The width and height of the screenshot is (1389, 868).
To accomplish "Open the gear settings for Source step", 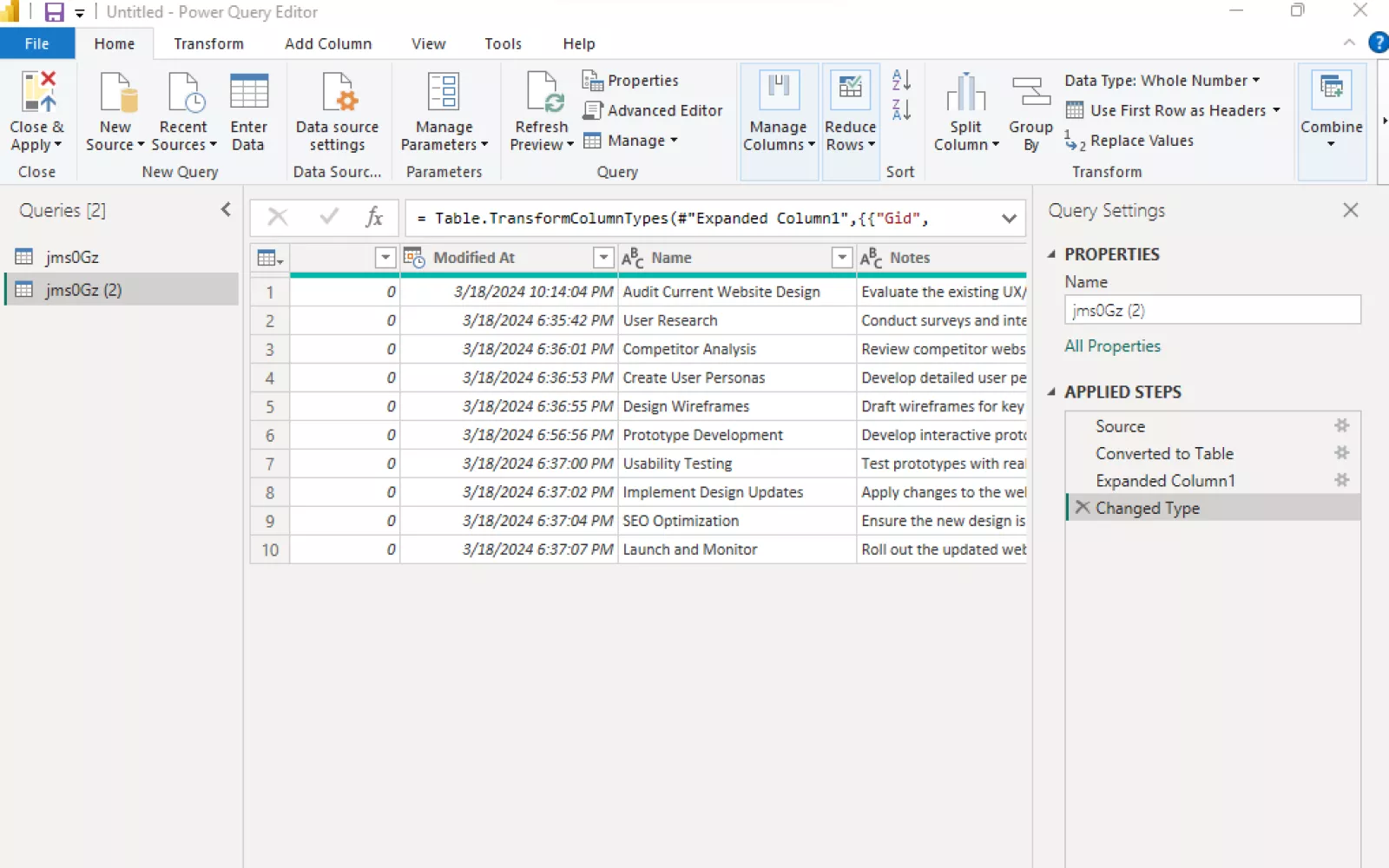I will [1341, 425].
